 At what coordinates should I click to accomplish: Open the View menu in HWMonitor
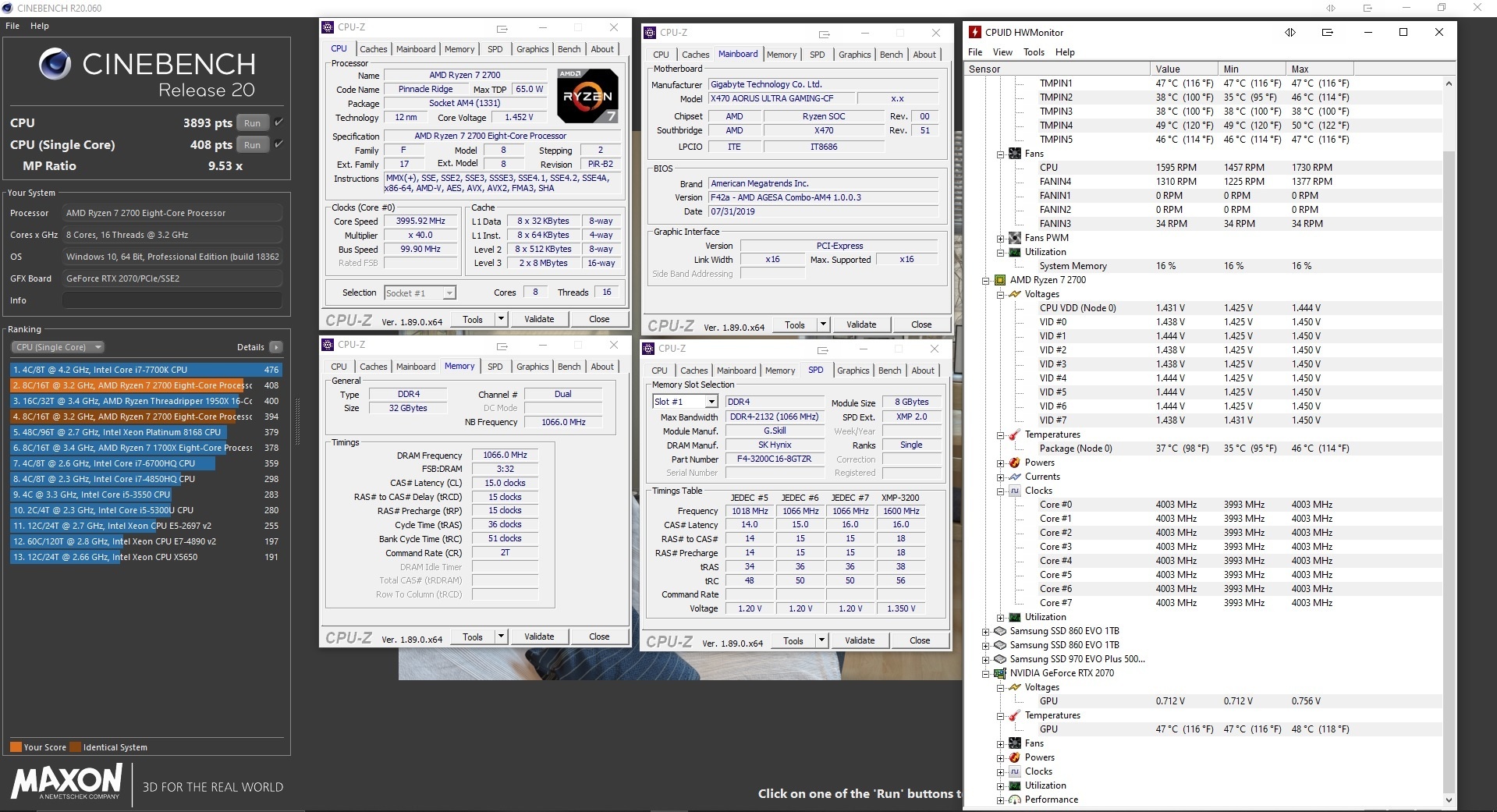click(1002, 52)
